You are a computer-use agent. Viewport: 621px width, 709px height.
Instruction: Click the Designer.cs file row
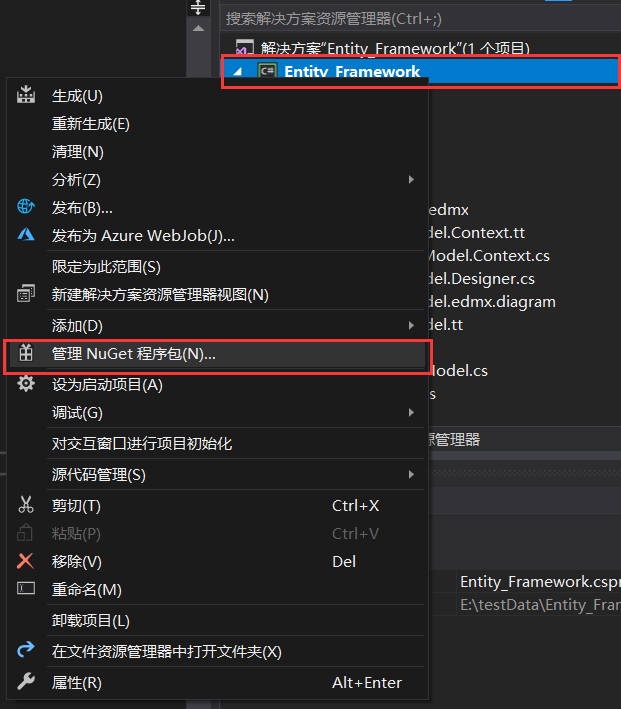click(x=482, y=279)
